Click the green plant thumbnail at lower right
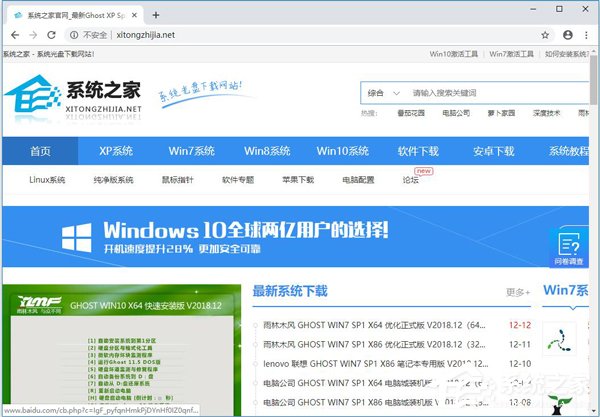 (x=559, y=406)
